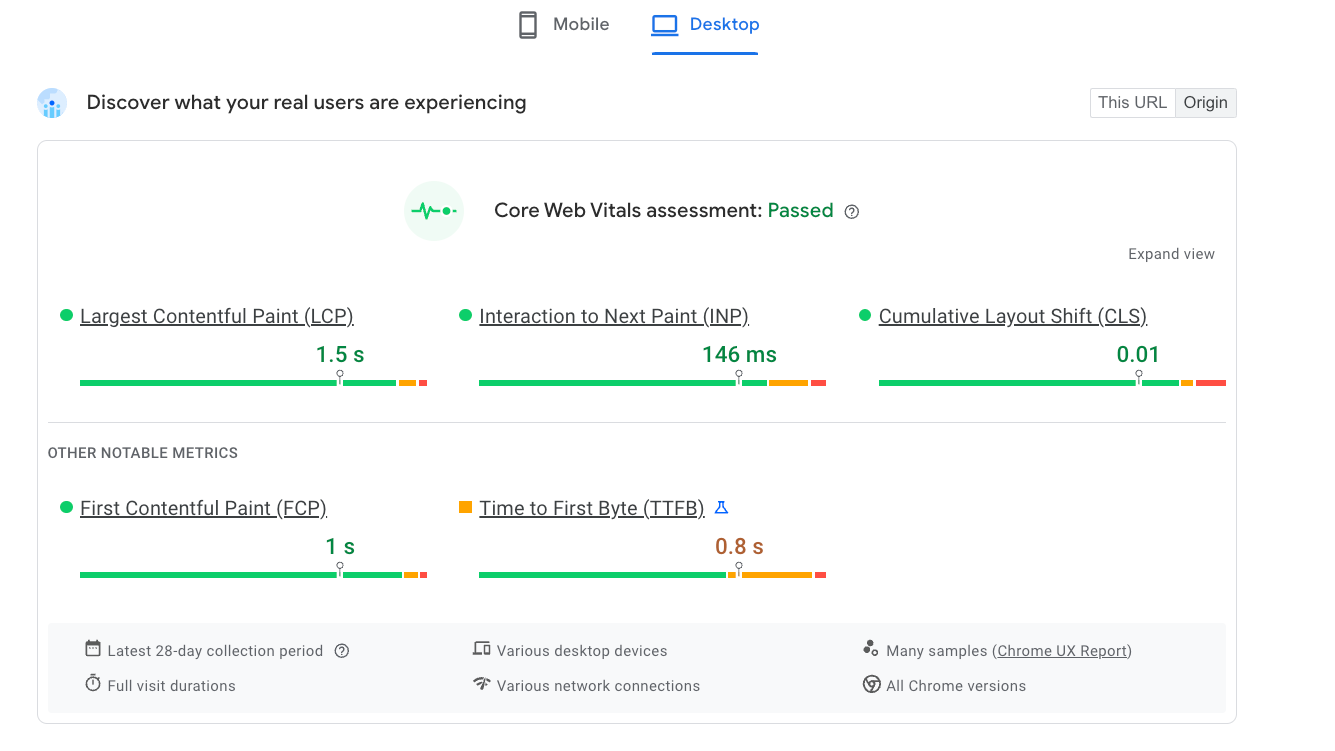Click the experimental flask icon beside TTFB
1335x751 pixels.
tap(721, 508)
